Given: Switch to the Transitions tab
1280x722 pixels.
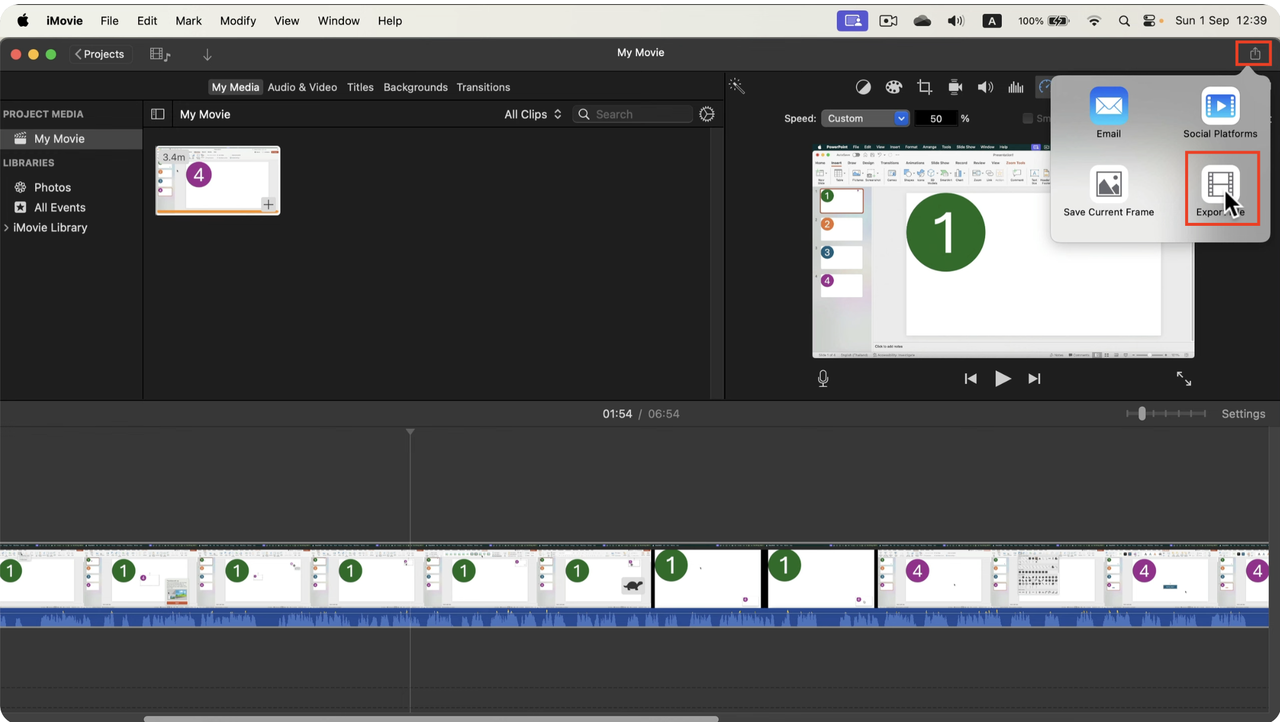Looking at the screenshot, I should coord(483,87).
